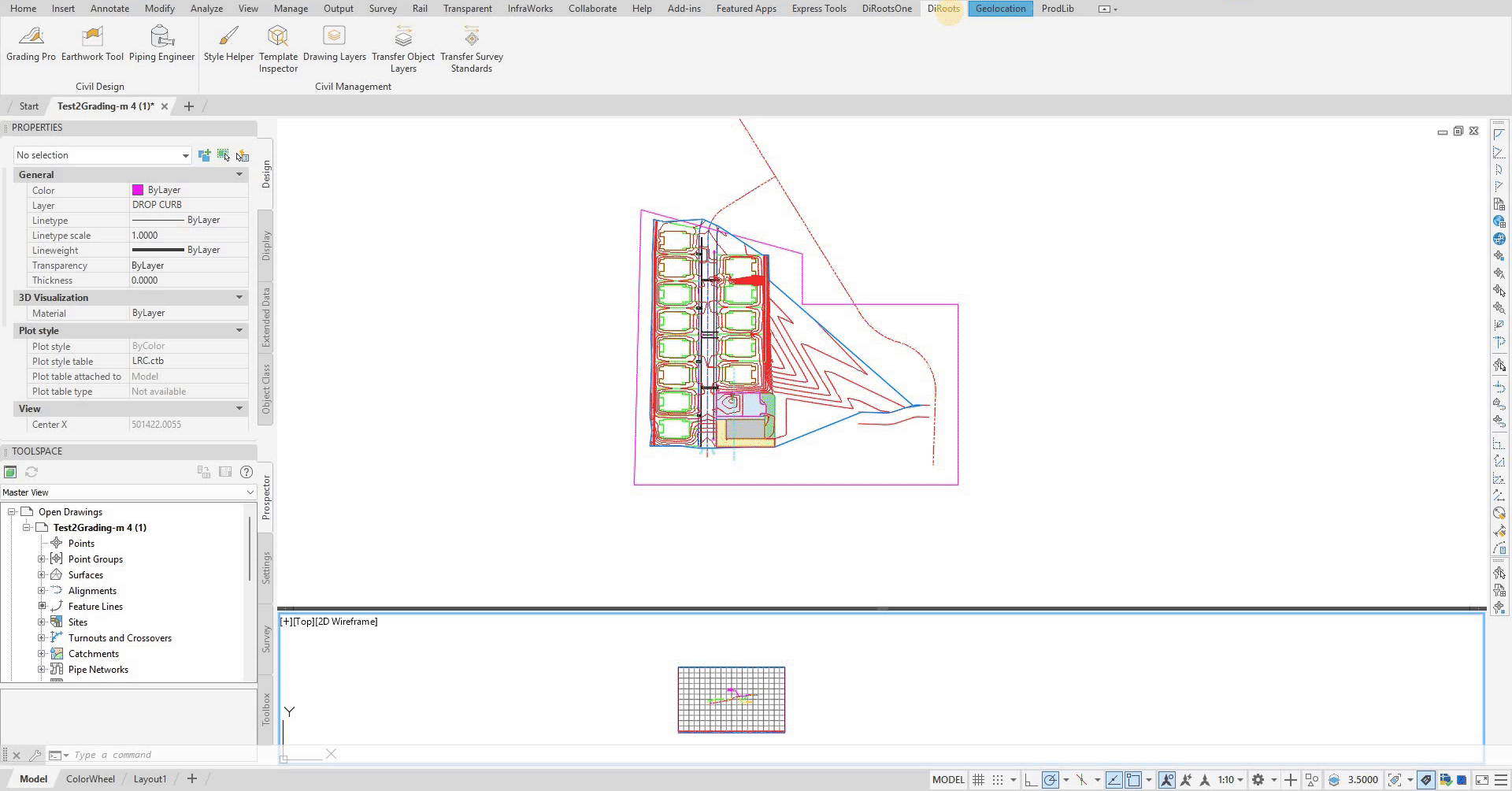
Task: Toggle ortho mode in status bar
Action: coord(1030,780)
